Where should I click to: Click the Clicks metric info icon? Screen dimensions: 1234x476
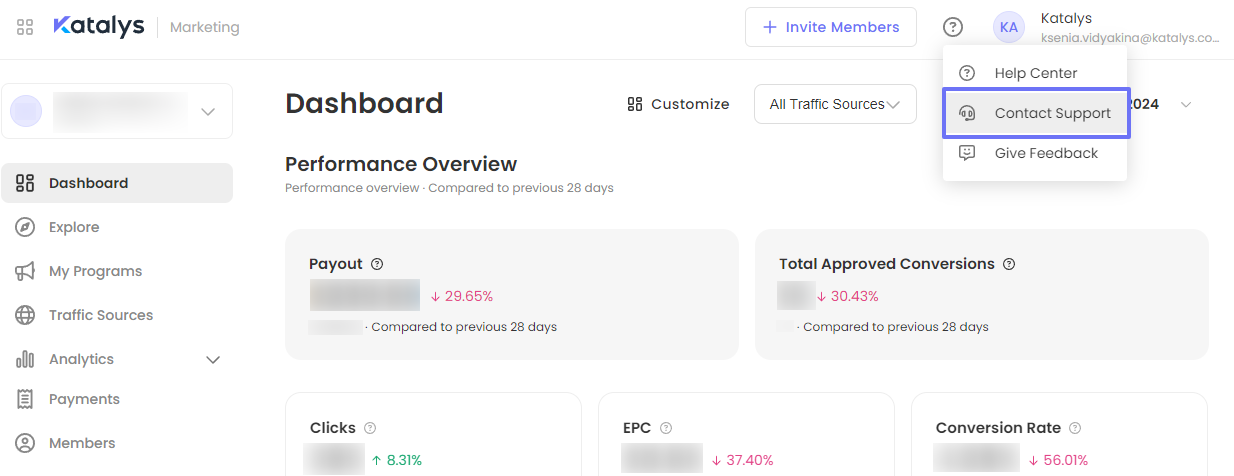[x=370, y=428]
